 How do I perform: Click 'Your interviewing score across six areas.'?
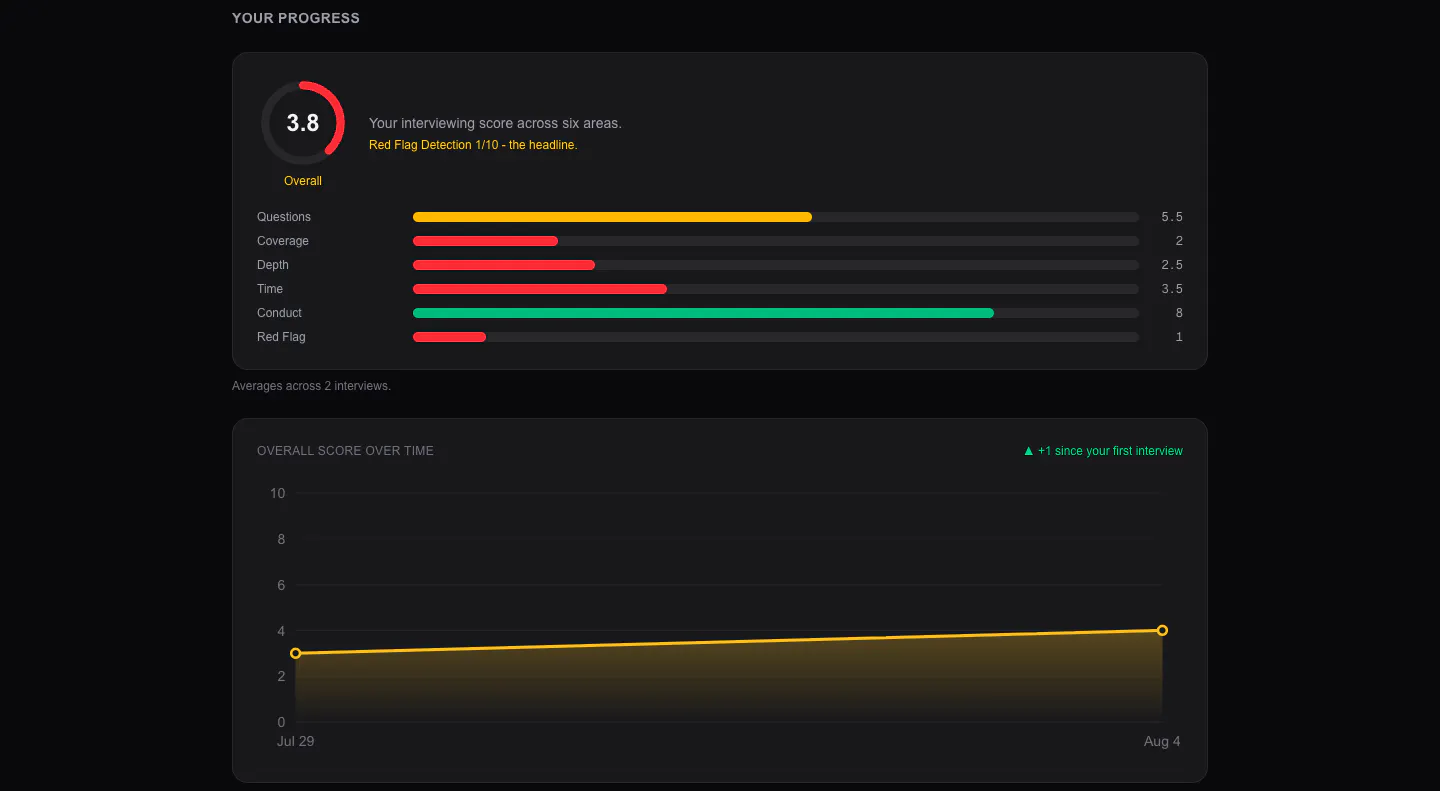point(495,123)
